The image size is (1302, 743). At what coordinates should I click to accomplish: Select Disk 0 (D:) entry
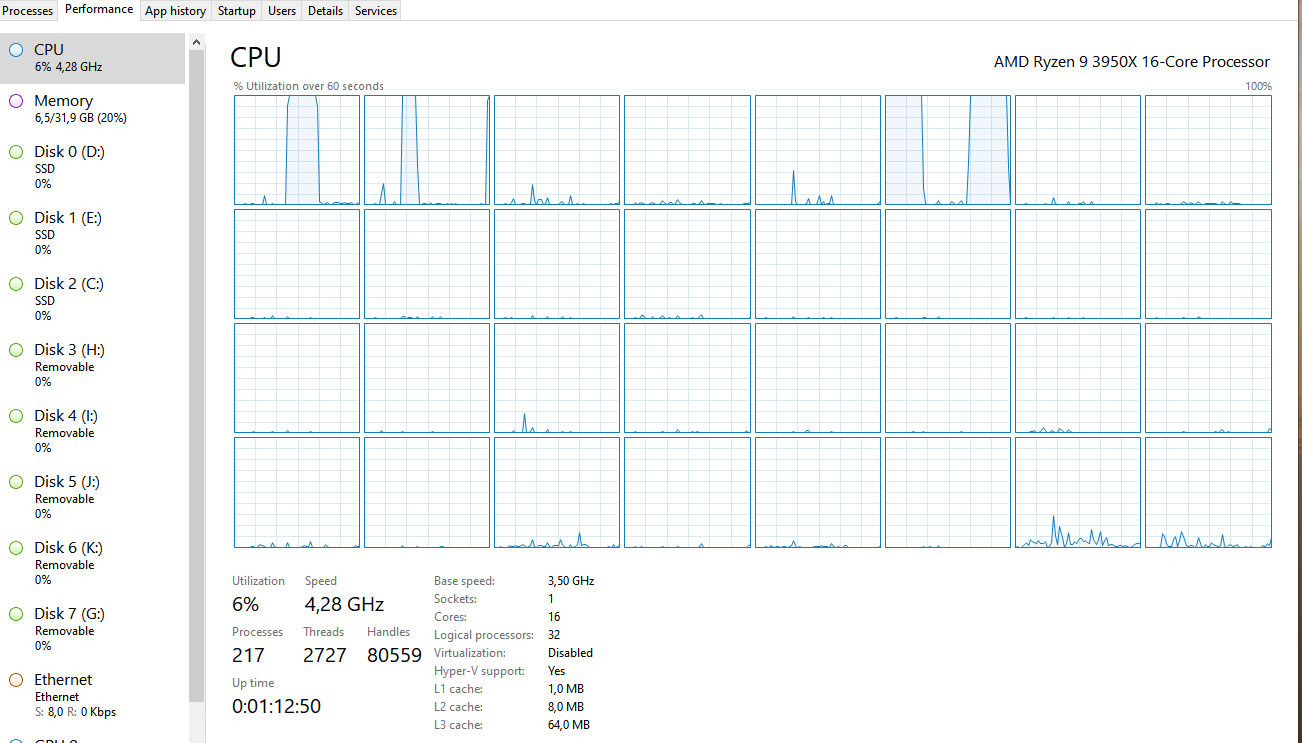coord(92,167)
